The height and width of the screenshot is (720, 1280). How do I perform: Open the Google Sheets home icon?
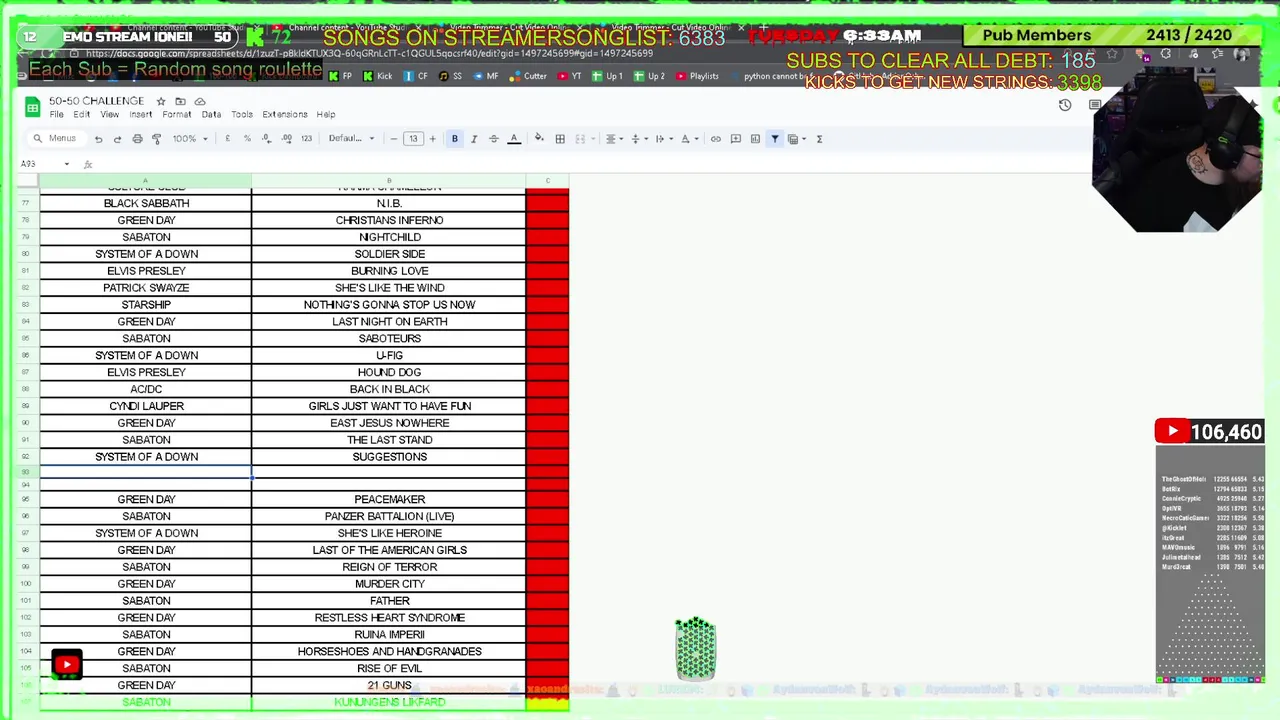tap(32, 107)
